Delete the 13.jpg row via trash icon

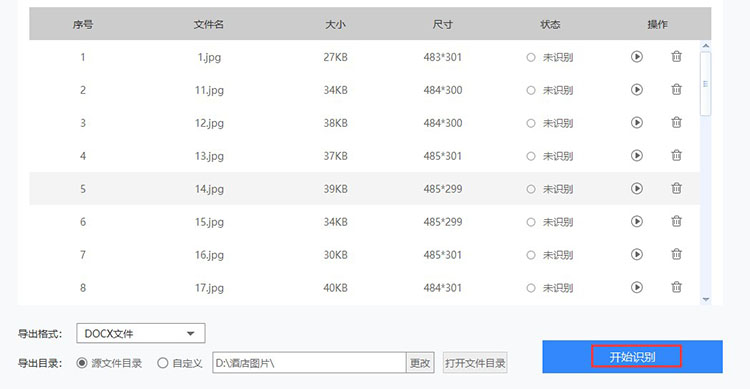tap(676, 156)
